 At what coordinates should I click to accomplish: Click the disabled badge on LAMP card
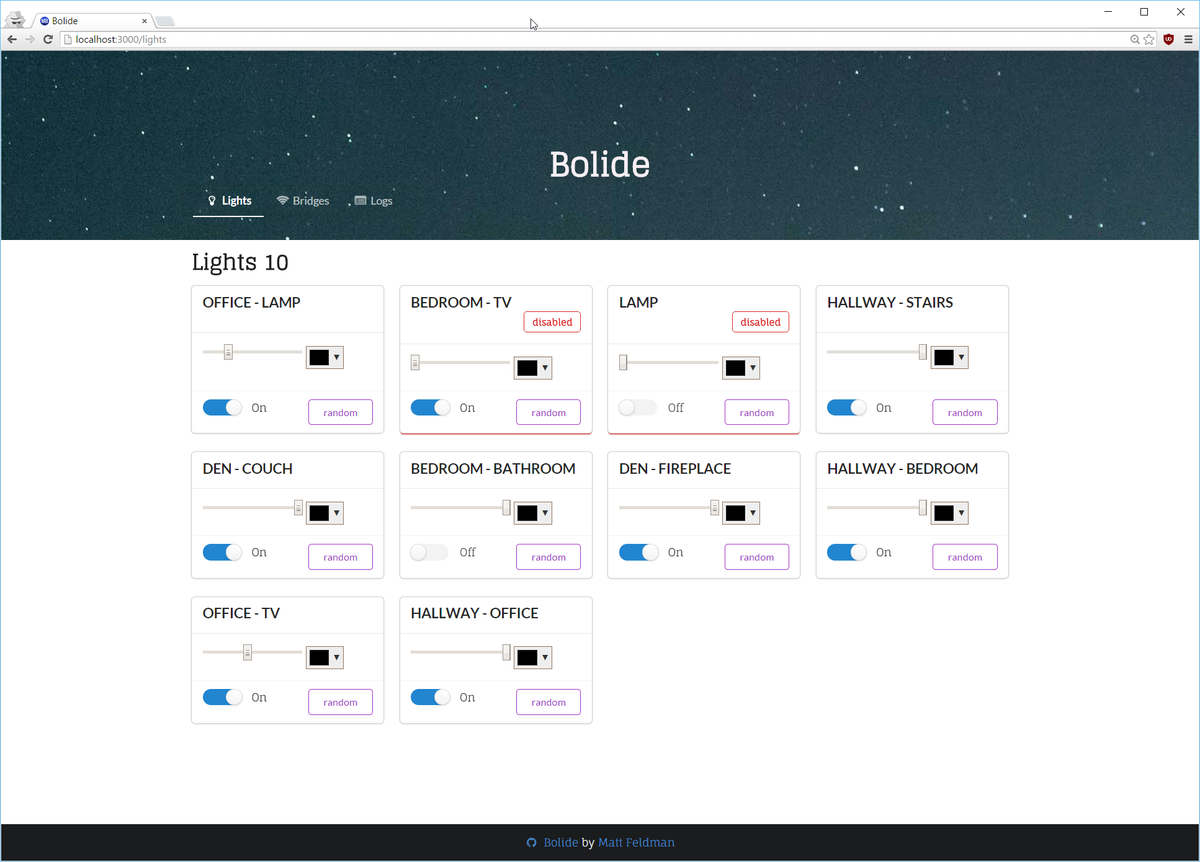pos(760,322)
